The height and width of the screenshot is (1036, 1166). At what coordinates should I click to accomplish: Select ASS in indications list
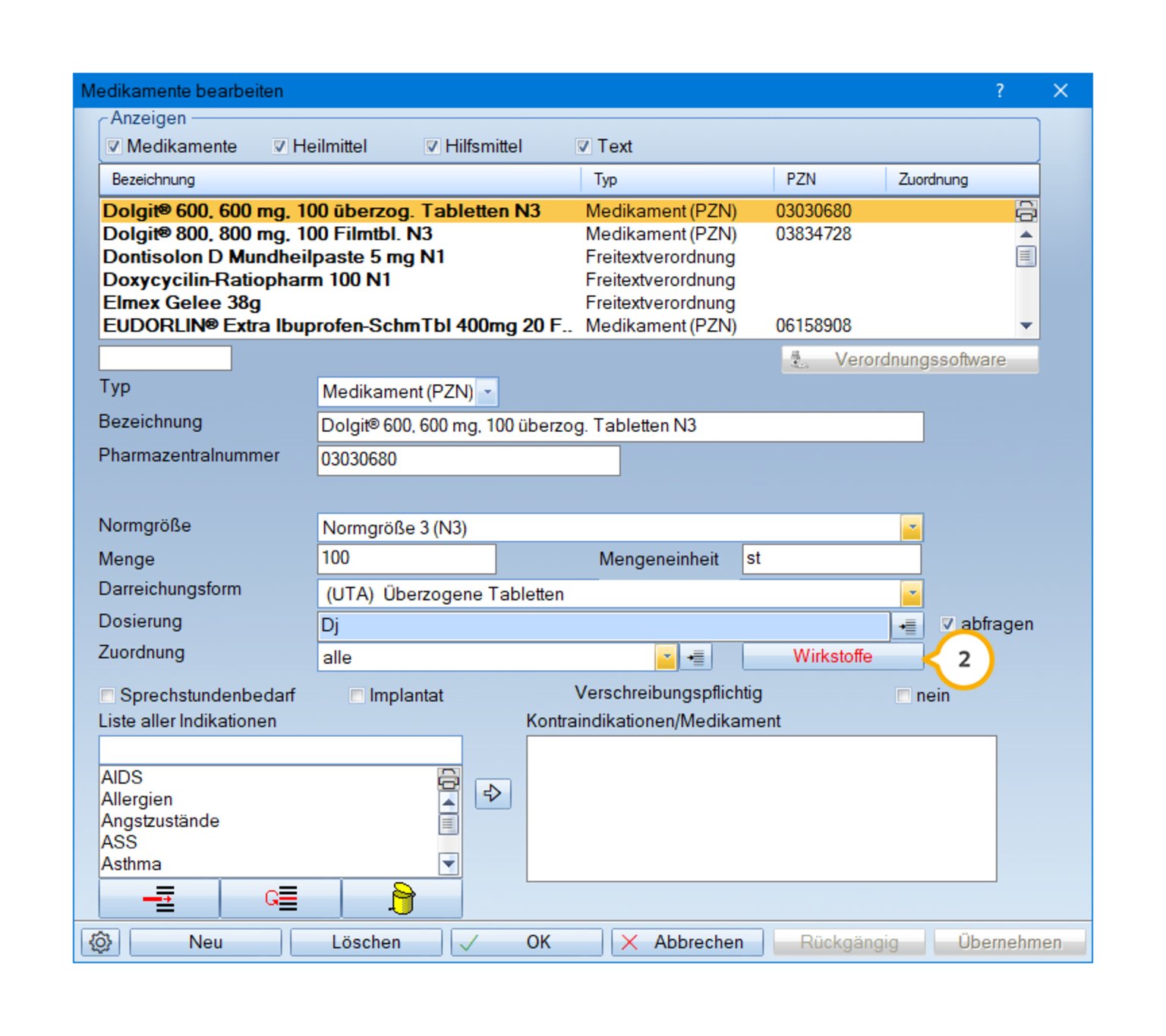[269, 842]
